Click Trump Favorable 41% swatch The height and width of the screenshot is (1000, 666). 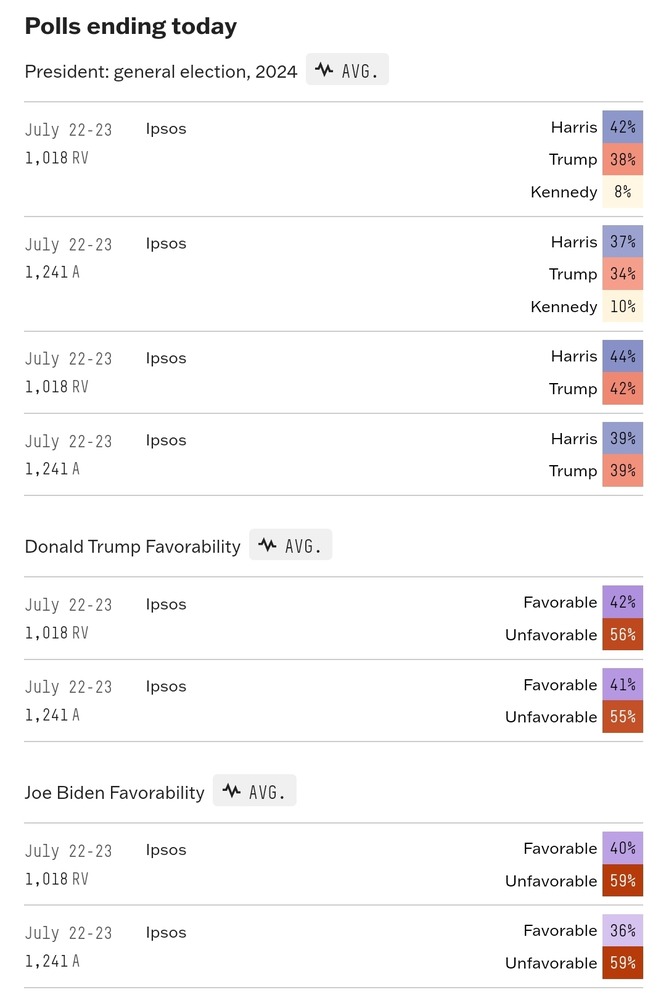point(623,684)
